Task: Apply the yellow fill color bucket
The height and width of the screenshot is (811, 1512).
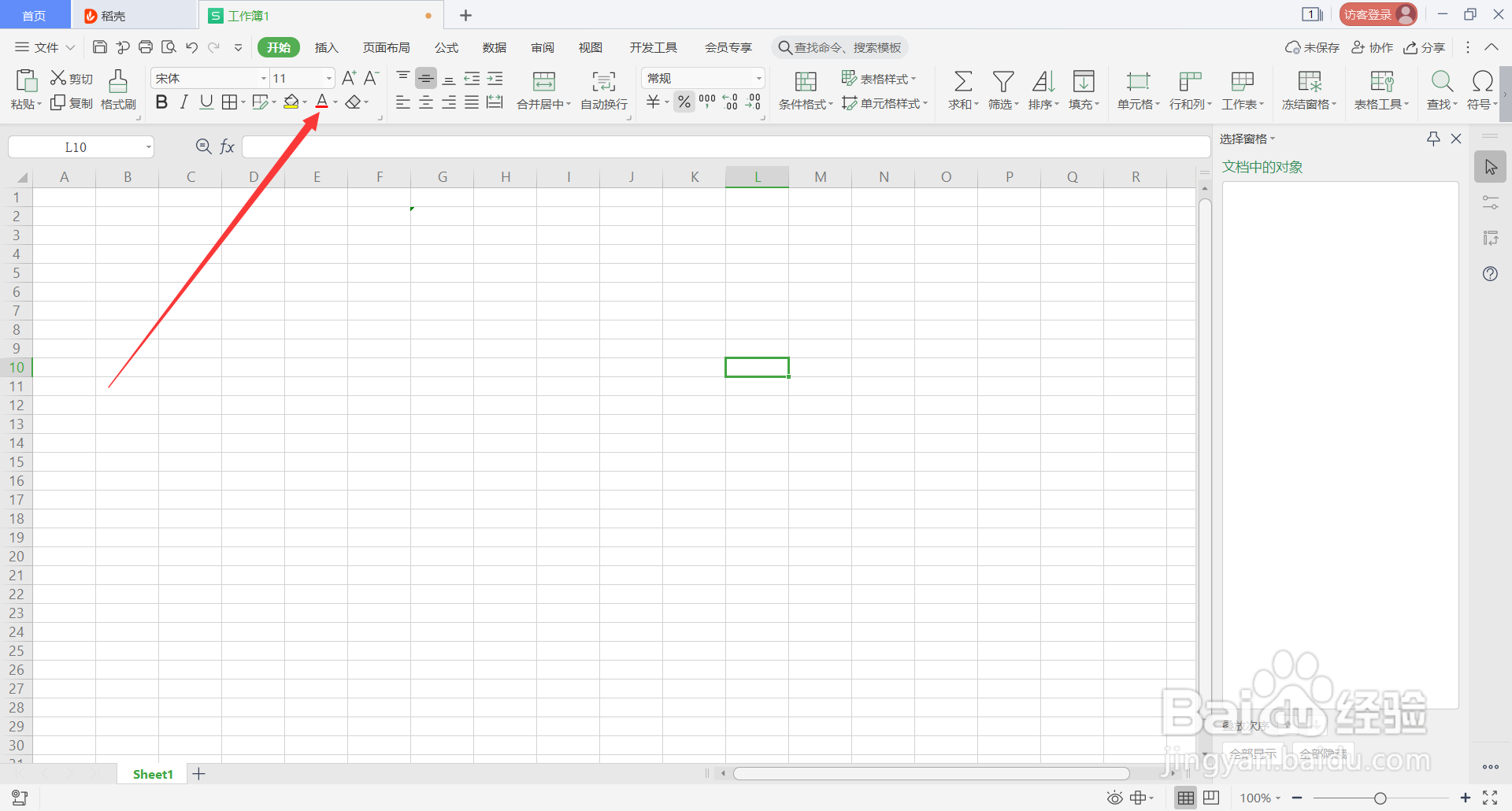Action: 291,102
